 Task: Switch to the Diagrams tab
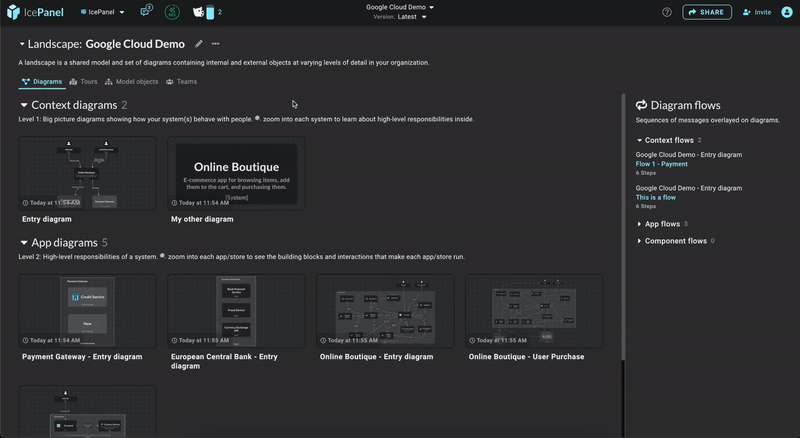(42, 82)
